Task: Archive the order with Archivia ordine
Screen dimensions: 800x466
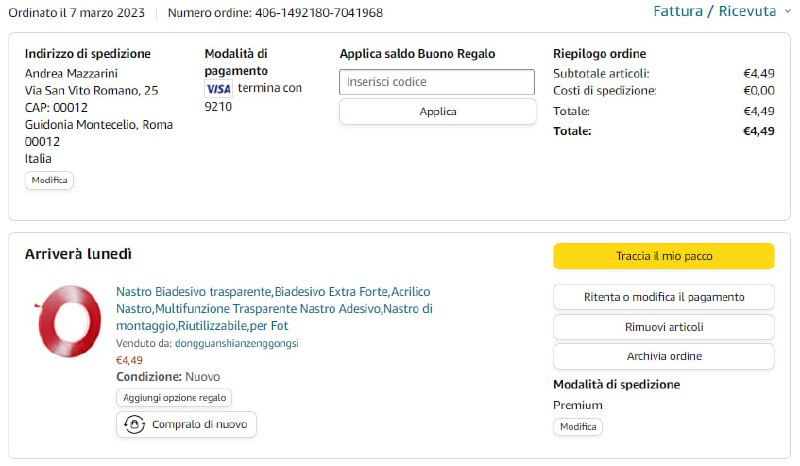Action: pos(663,356)
